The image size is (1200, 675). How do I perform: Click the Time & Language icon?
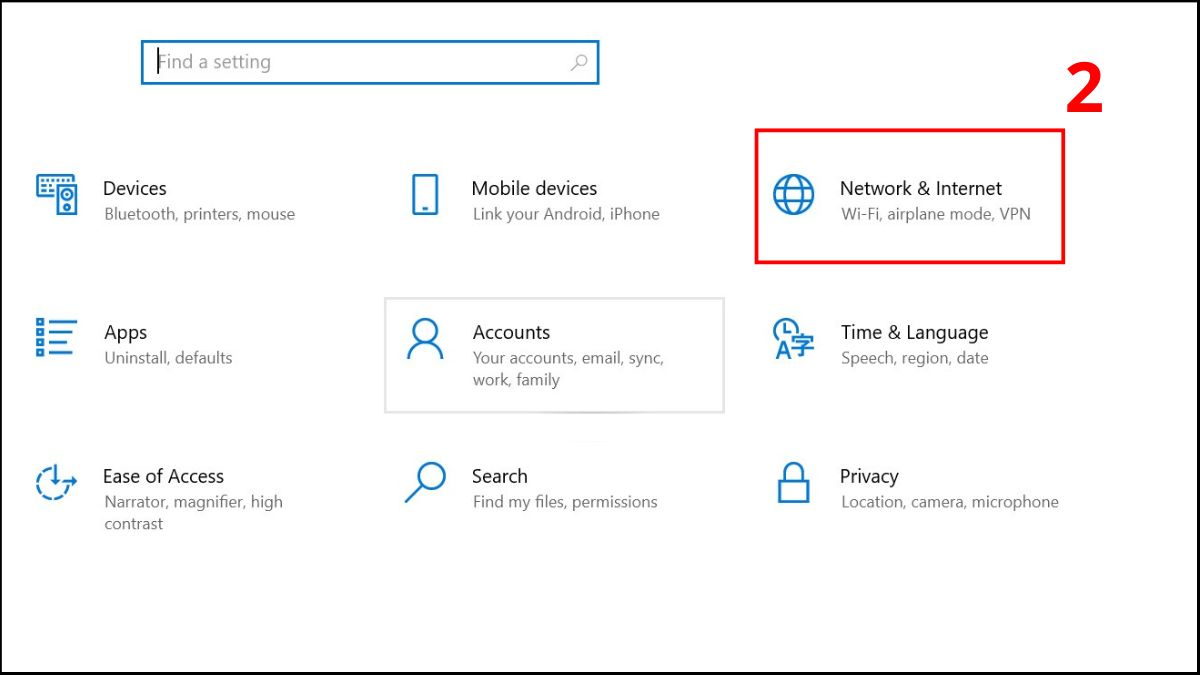[x=794, y=339]
